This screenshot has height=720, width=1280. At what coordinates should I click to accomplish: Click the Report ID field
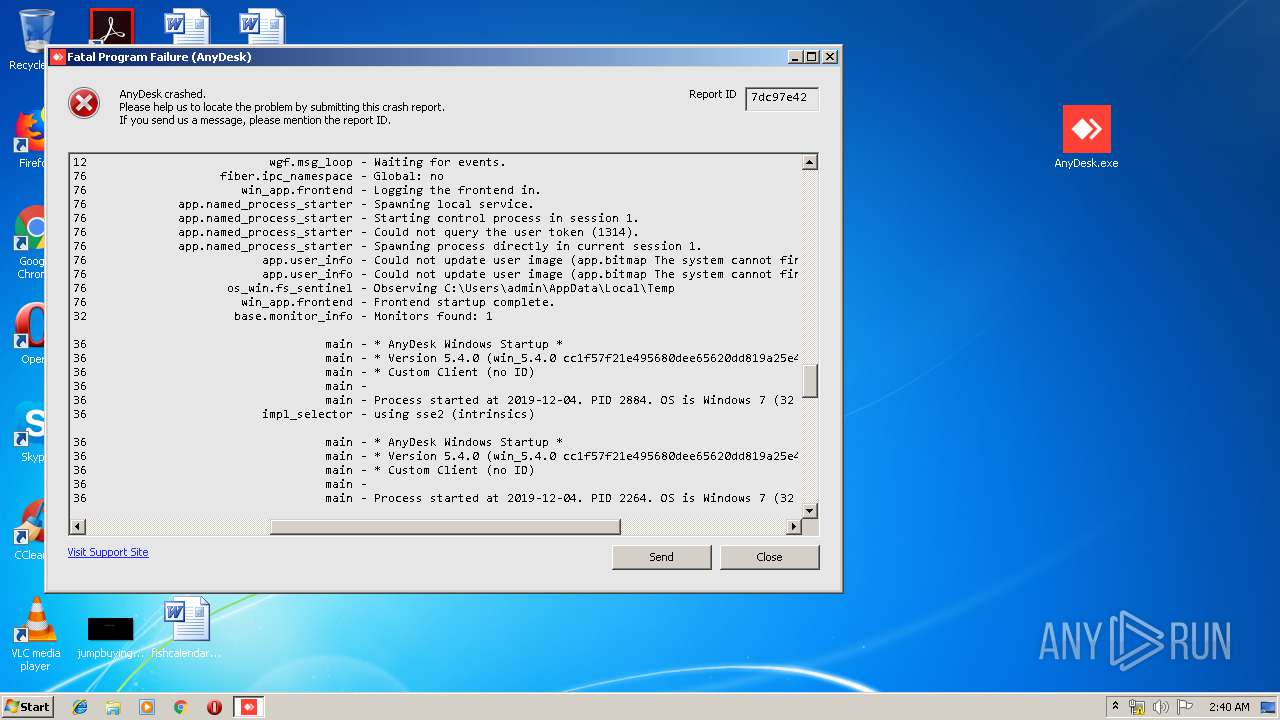(x=782, y=98)
